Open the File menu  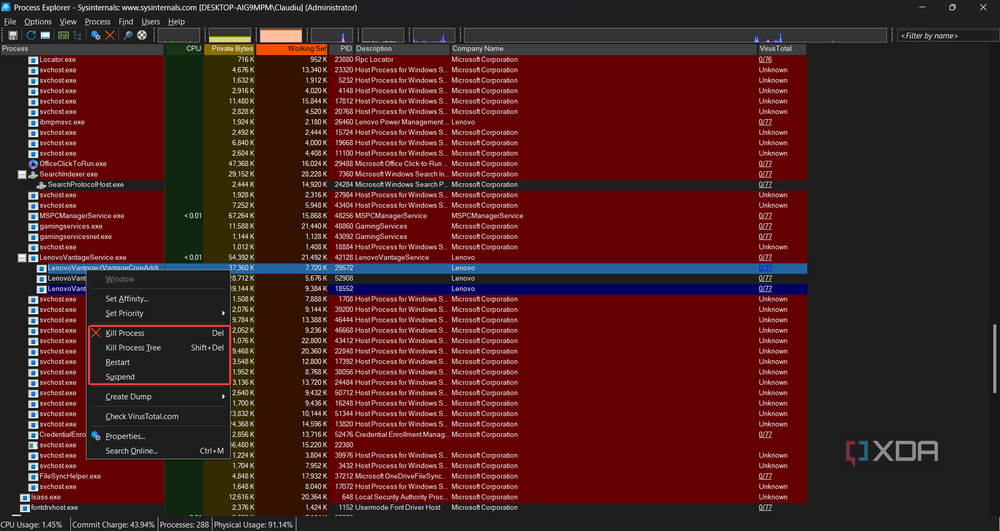point(10,22)
